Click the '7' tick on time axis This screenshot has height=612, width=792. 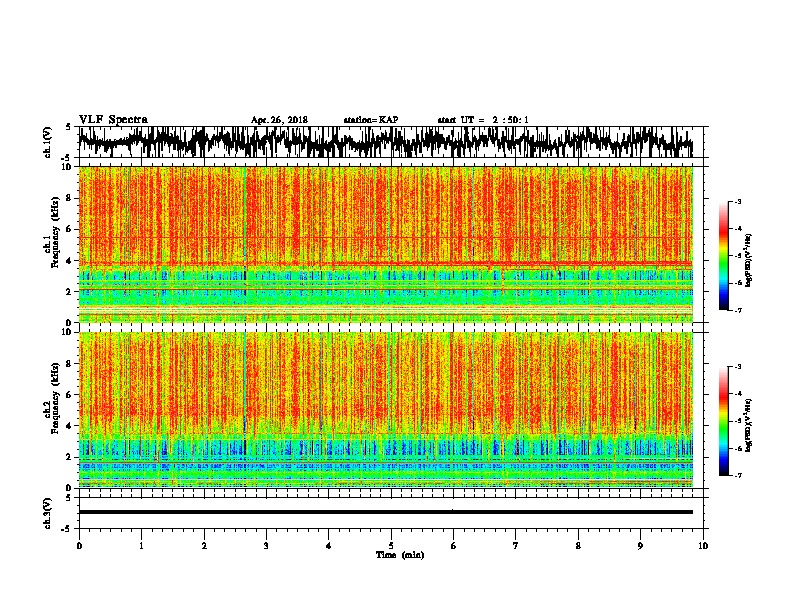pos(516,546)
